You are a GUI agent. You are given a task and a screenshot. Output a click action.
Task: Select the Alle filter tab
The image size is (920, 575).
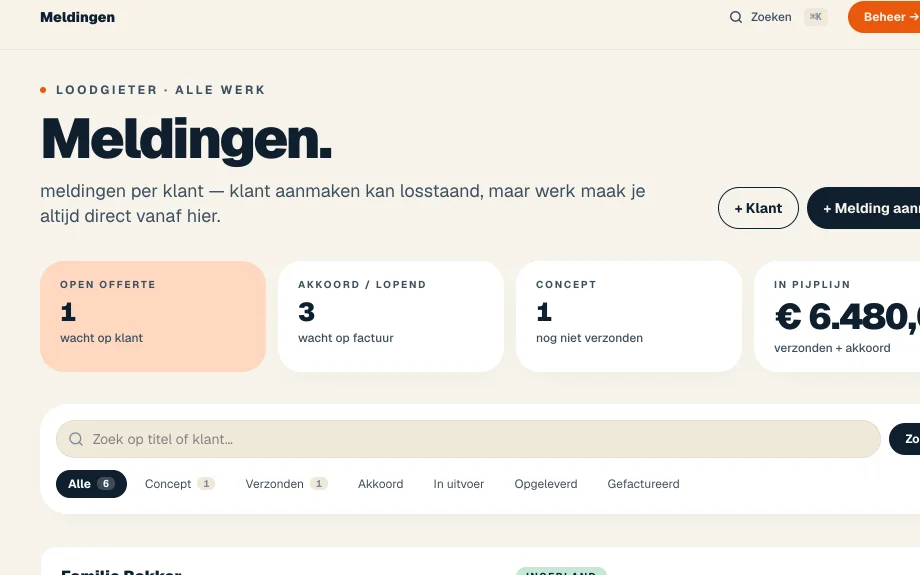click(x=92, y=484)
